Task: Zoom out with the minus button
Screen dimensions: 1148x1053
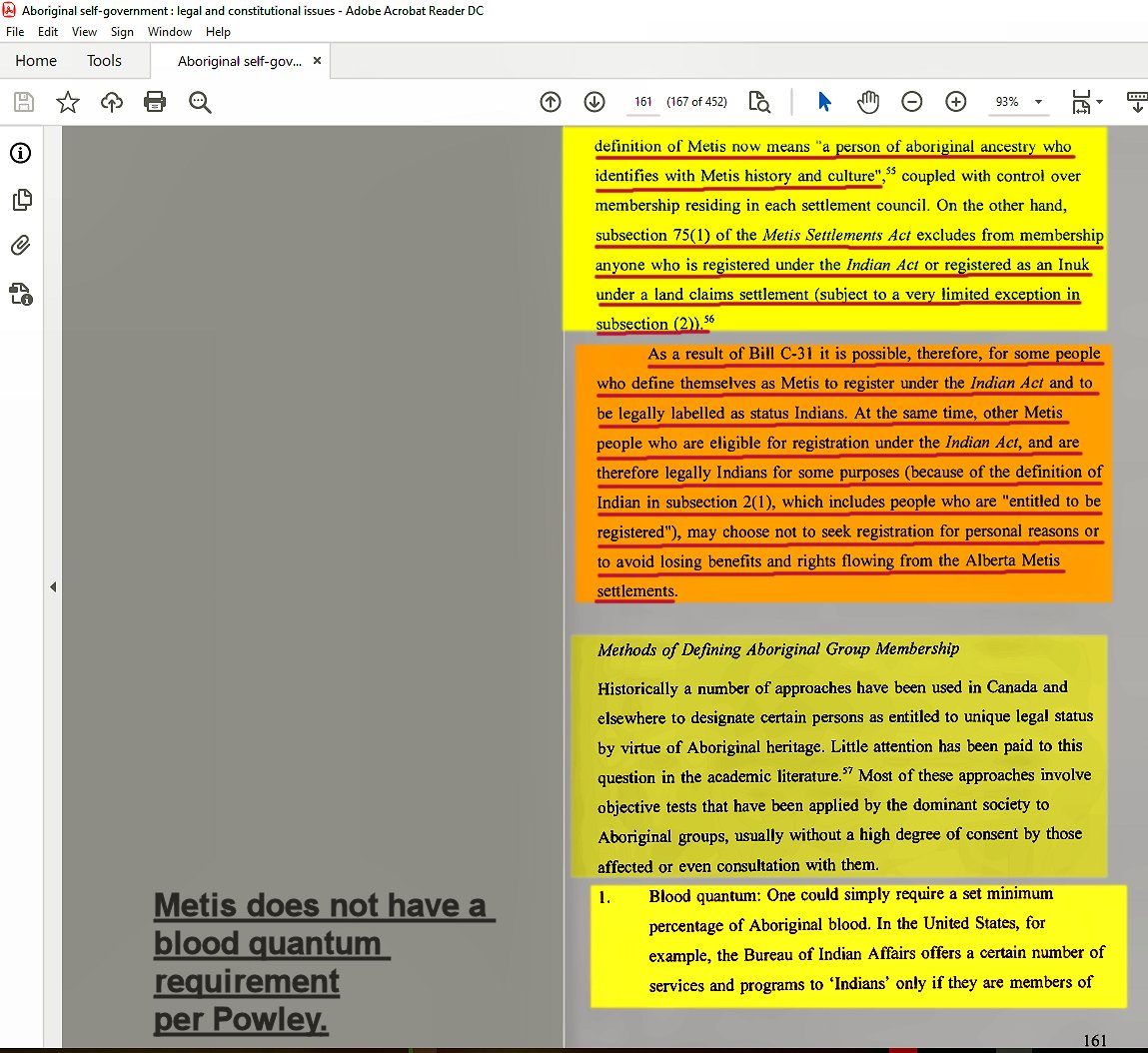Action: (x=911, y=102)
